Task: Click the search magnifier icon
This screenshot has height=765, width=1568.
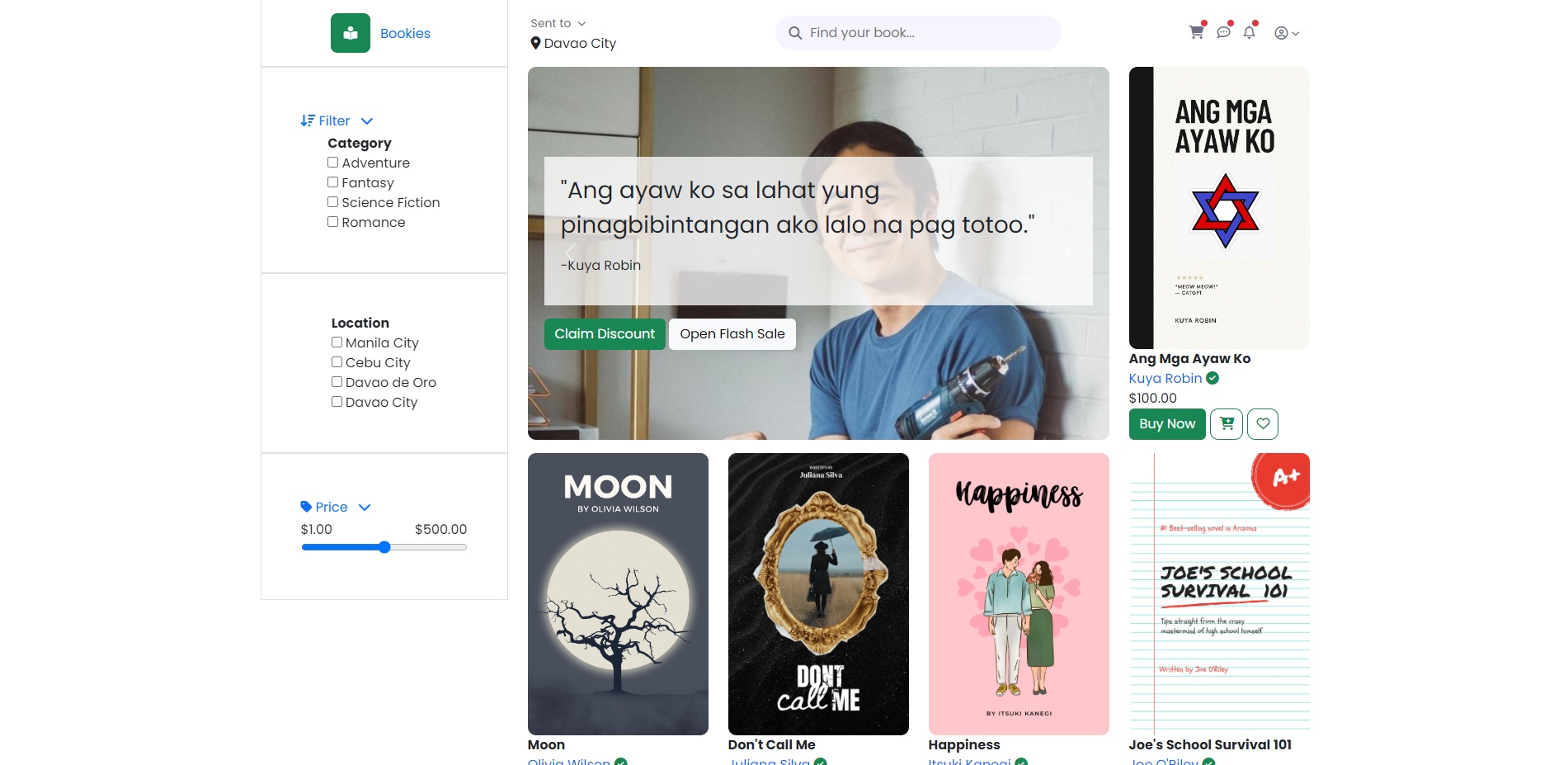Action: [x=794, y=33]
